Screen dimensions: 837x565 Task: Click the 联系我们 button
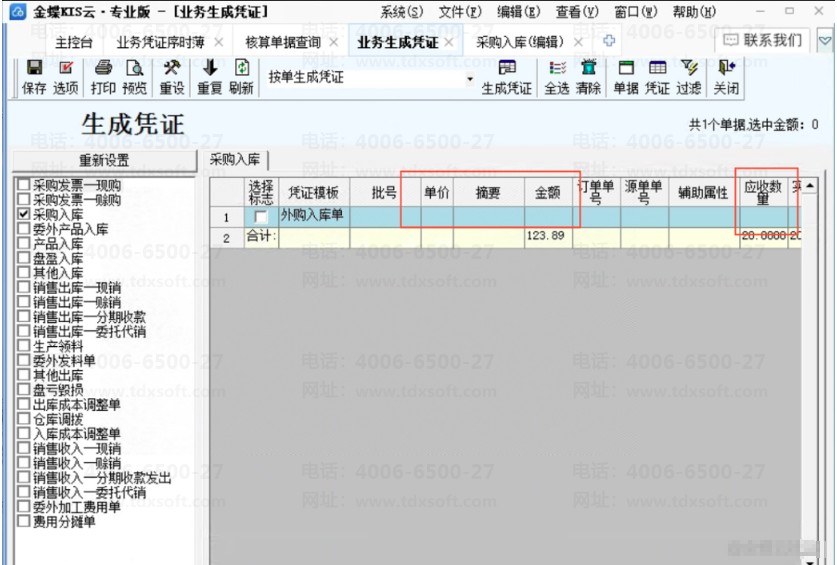pos(763,40)
